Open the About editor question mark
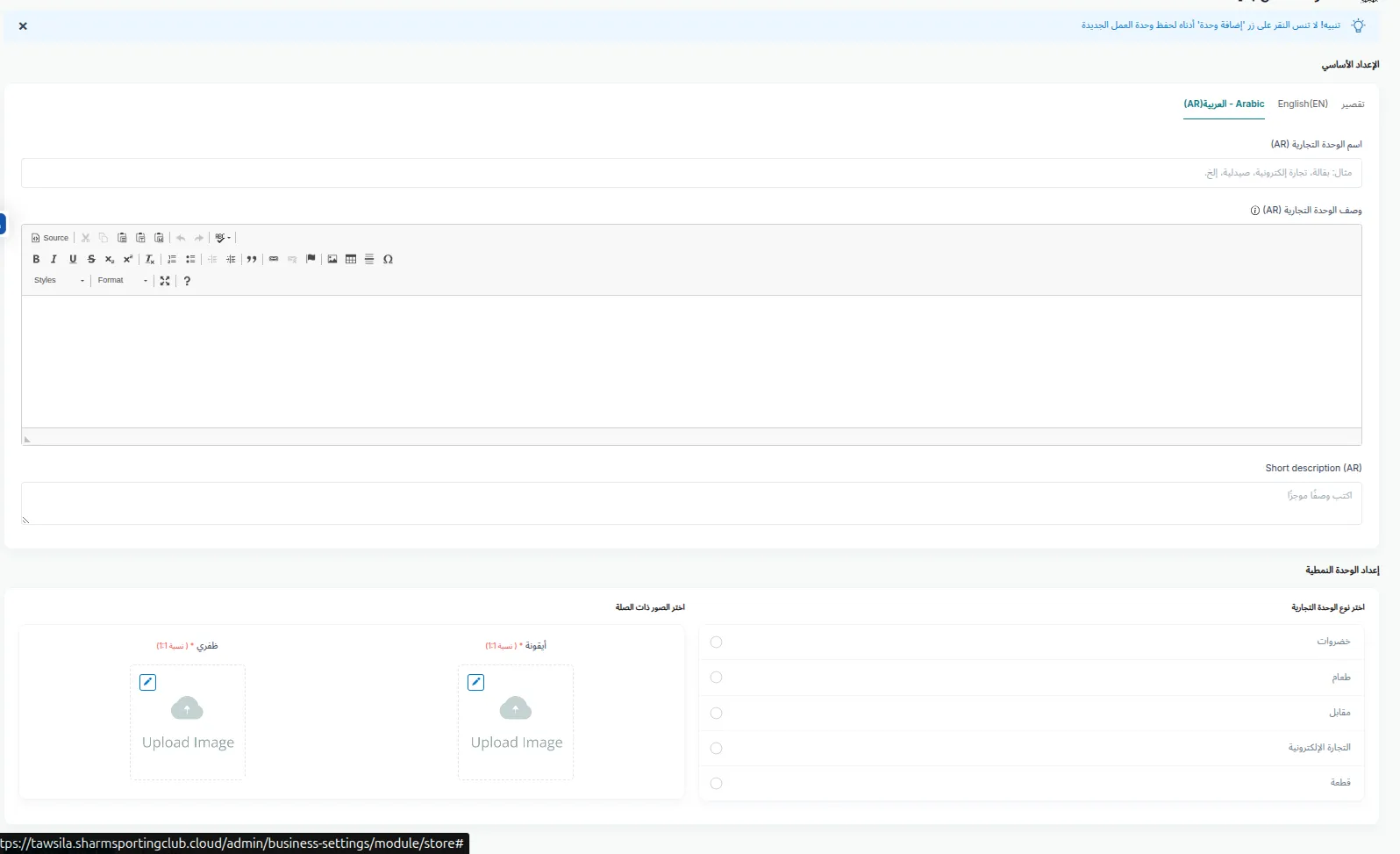This screenshot has height=854, width=1400. (x=187, y=281)
